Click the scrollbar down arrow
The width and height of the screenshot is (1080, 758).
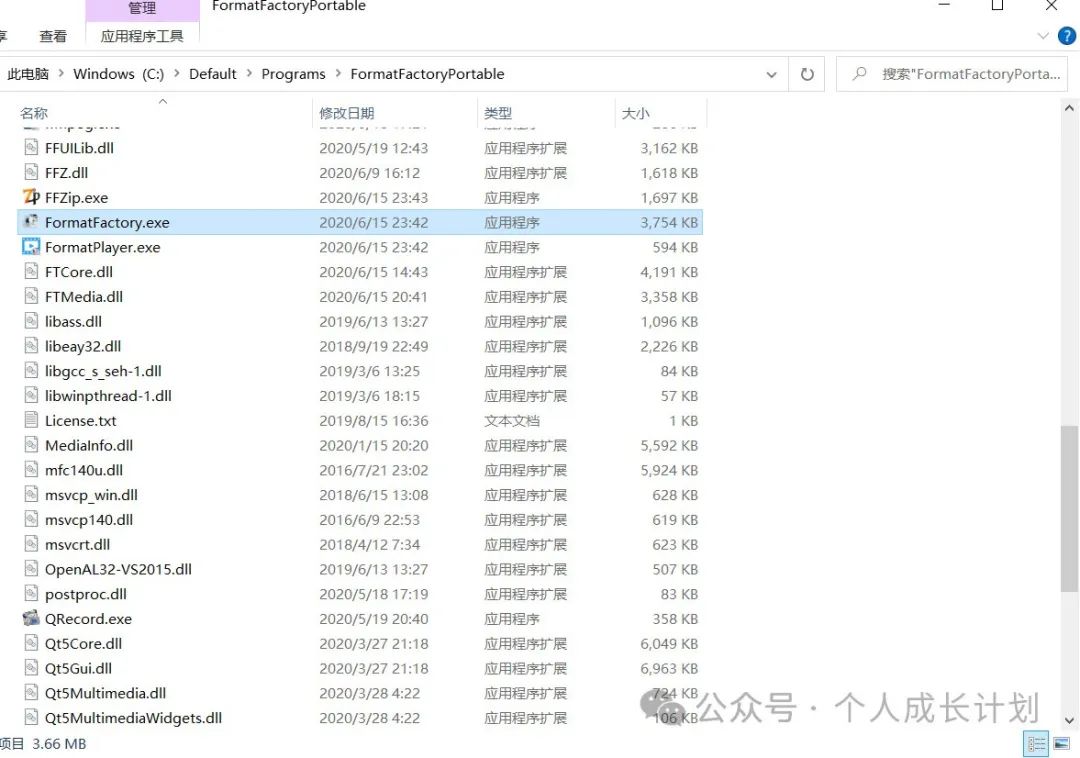point(1069,721)
